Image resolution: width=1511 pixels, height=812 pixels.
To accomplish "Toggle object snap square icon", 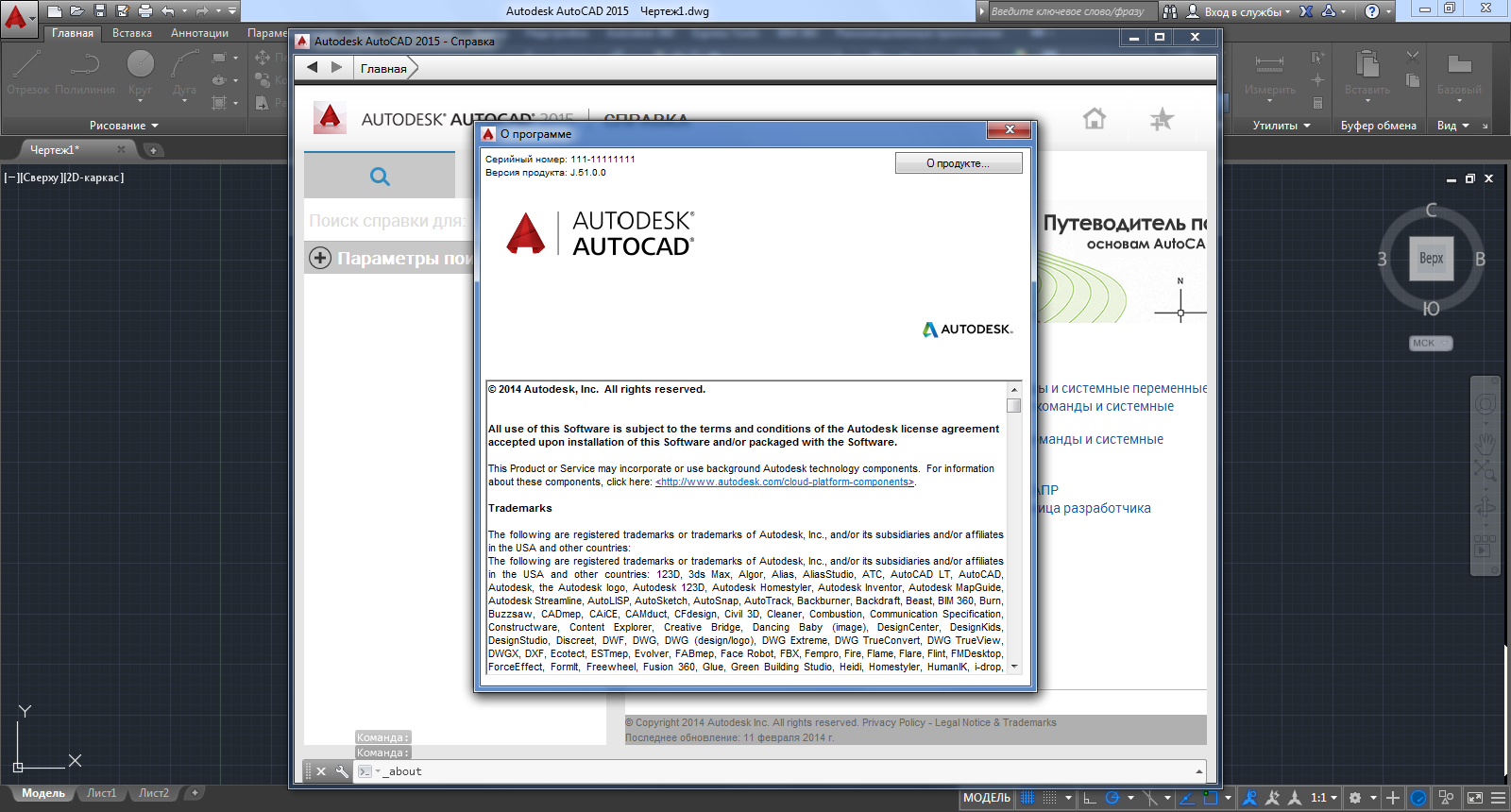I will click(x=1211, y=798).
